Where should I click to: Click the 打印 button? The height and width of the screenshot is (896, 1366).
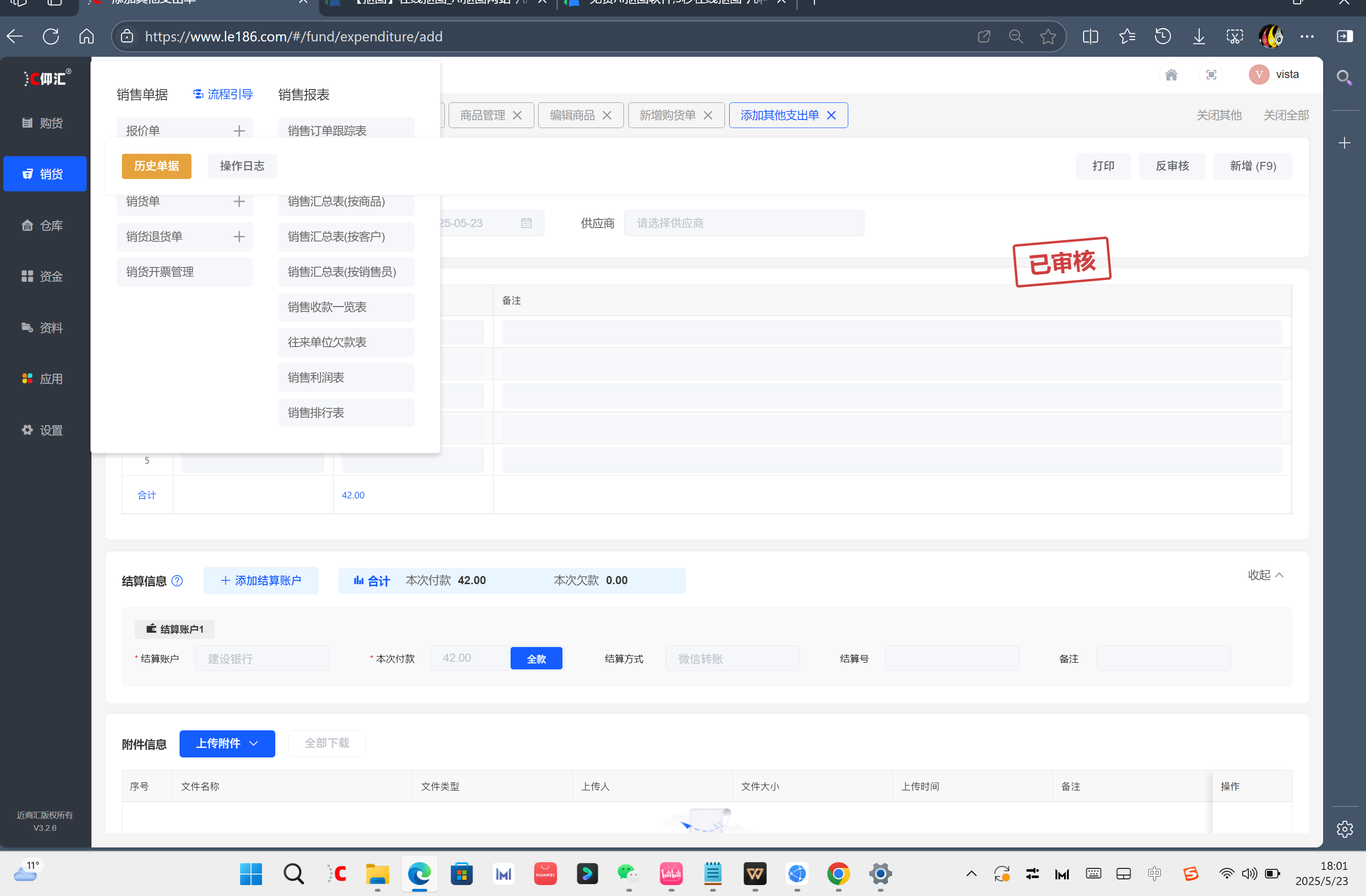click(x=1103, y=166)
